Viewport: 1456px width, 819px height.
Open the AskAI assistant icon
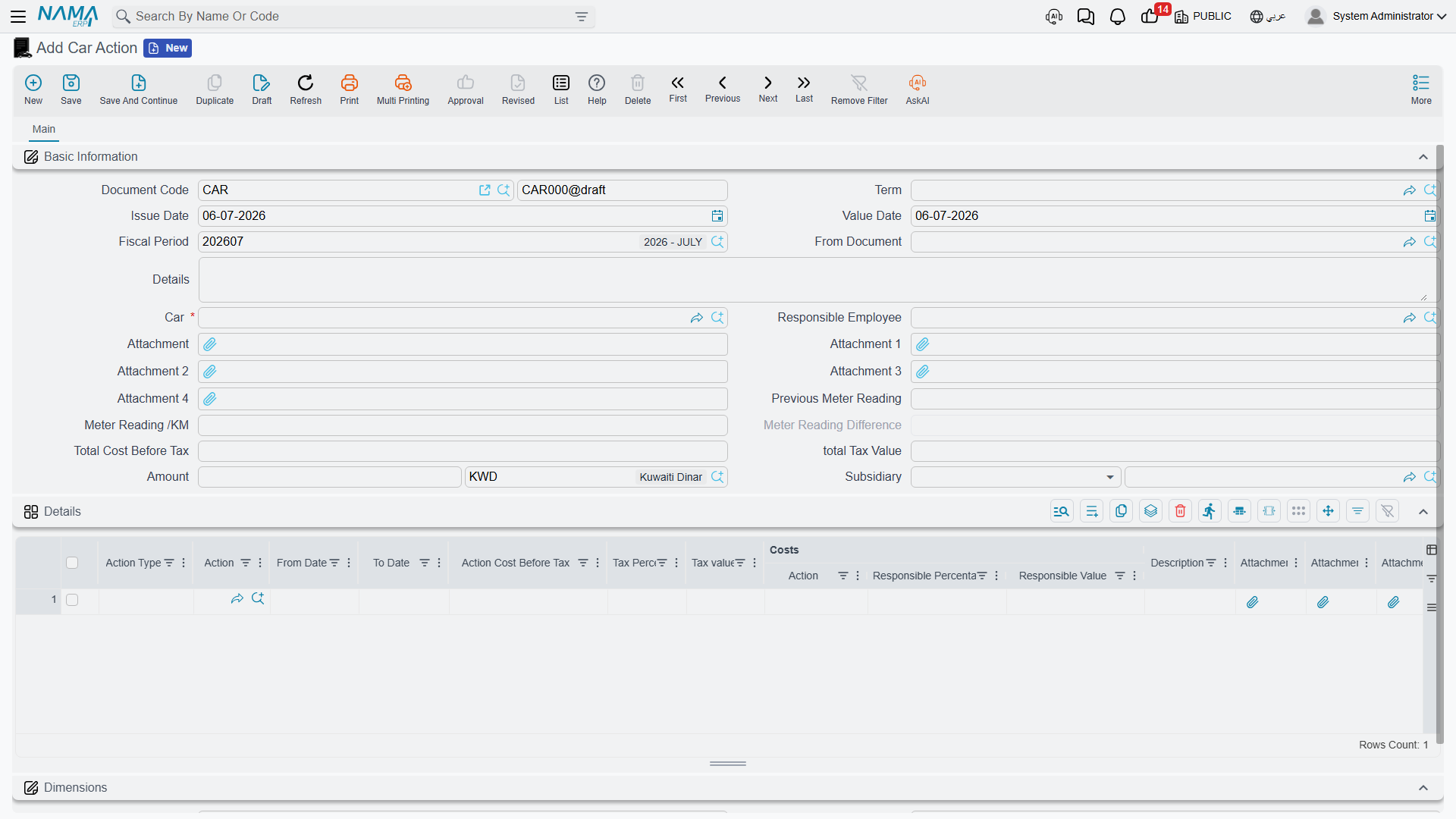(x=918, y=83)
